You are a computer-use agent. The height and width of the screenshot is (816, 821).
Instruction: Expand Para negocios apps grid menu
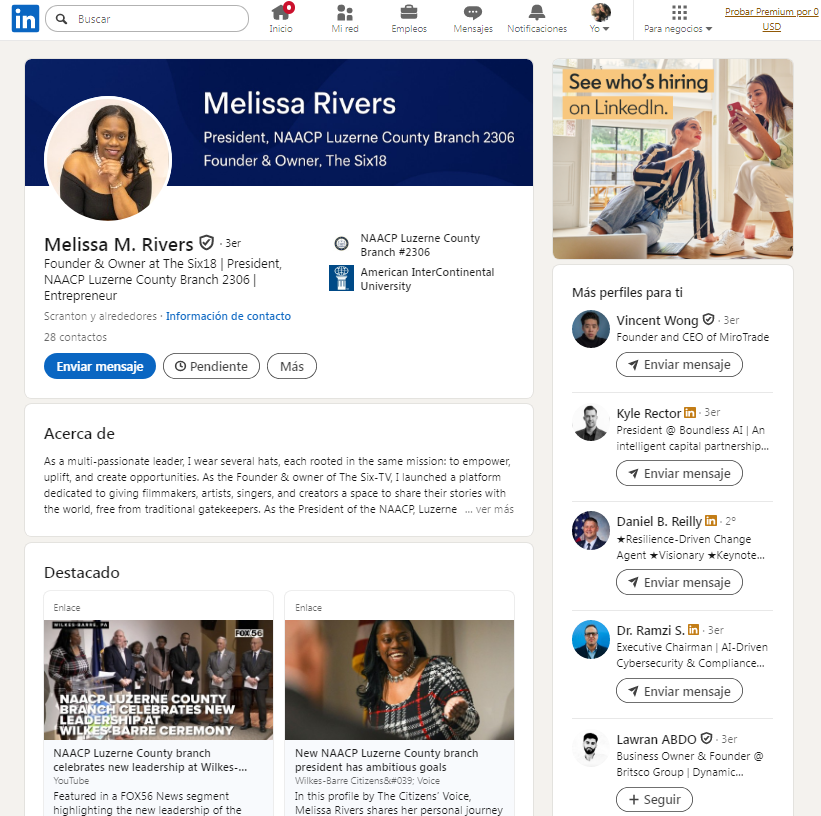[x=679, y=18]
